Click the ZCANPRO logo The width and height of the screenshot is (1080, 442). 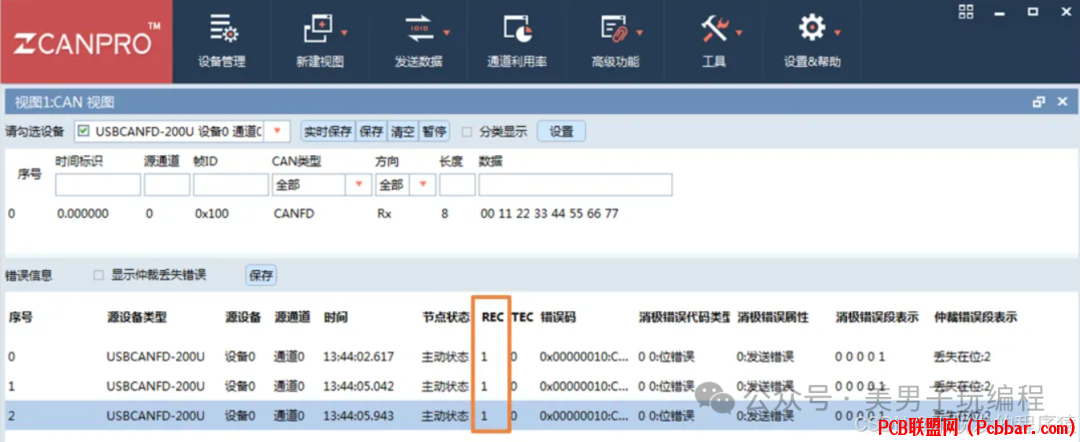coord(86,42)
